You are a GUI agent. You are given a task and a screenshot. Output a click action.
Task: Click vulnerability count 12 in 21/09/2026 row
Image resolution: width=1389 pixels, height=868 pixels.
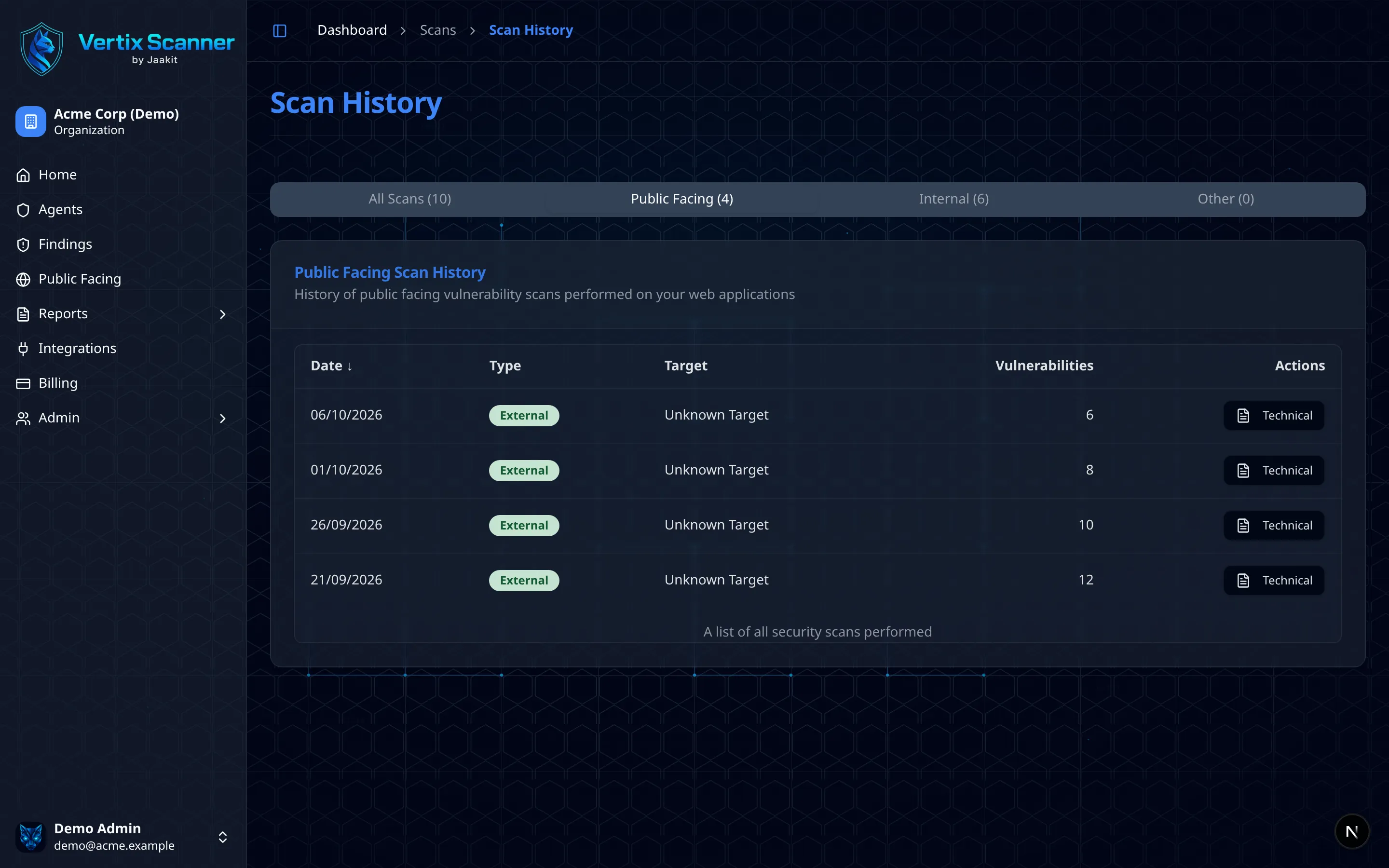click(x=1085, y=580)
